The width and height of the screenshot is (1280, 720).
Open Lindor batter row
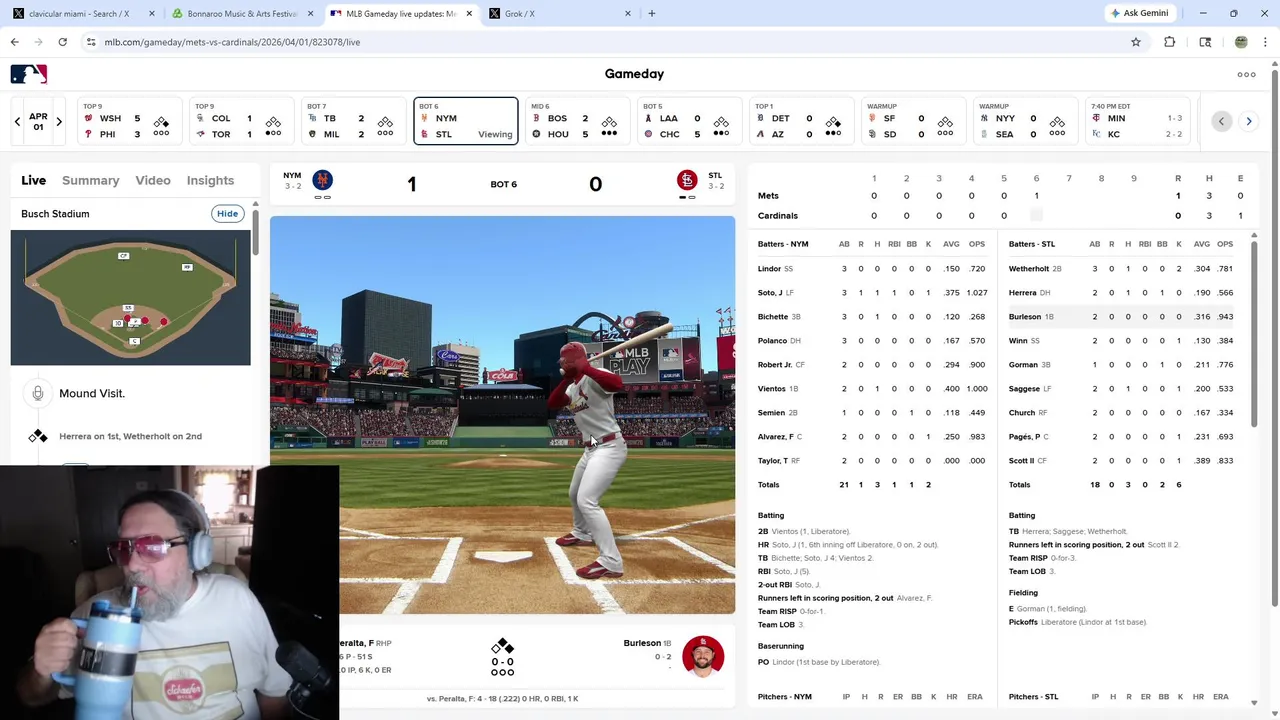(872, 269)
